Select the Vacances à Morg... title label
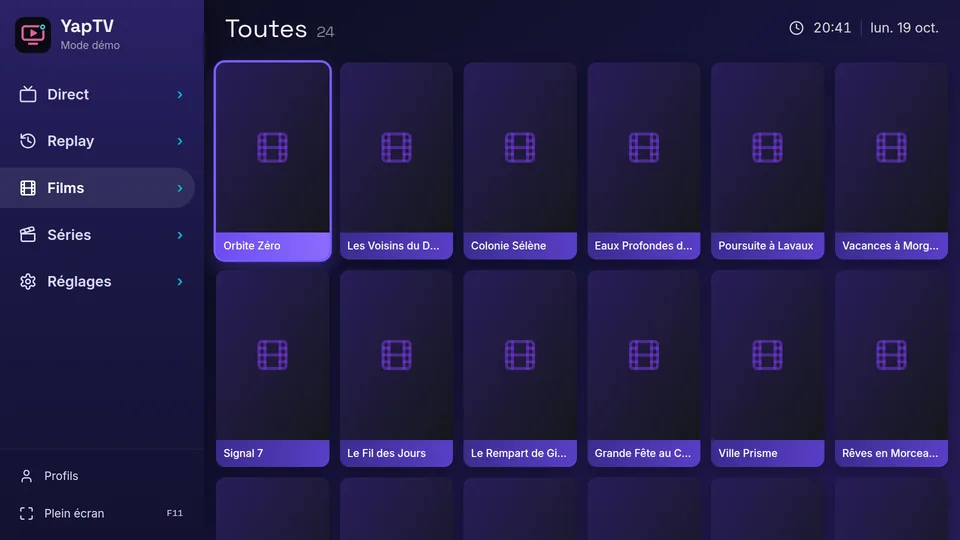 click(x=890, y=246)
